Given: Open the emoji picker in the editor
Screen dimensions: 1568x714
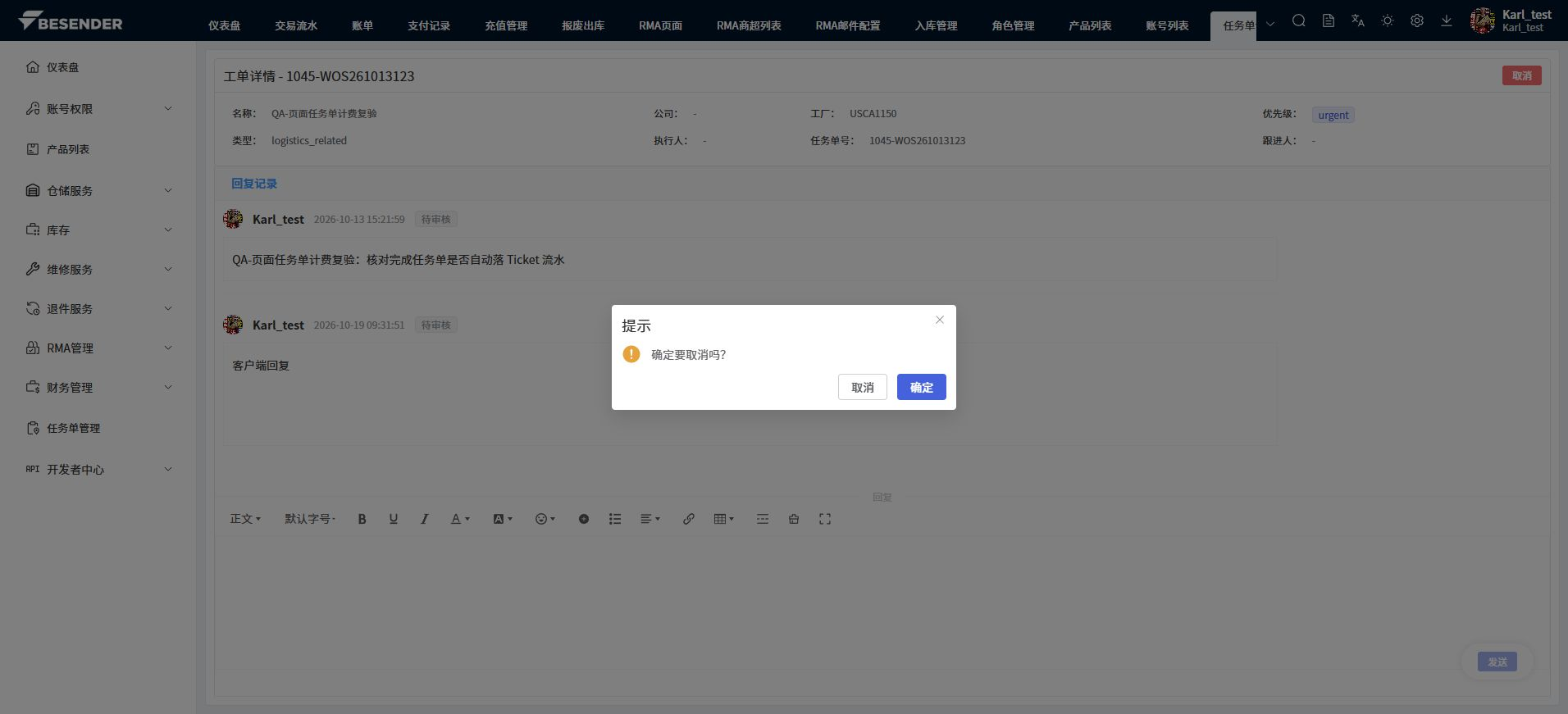Looking at the screenshot, I should pyautogui.click(x=545, y=519).
